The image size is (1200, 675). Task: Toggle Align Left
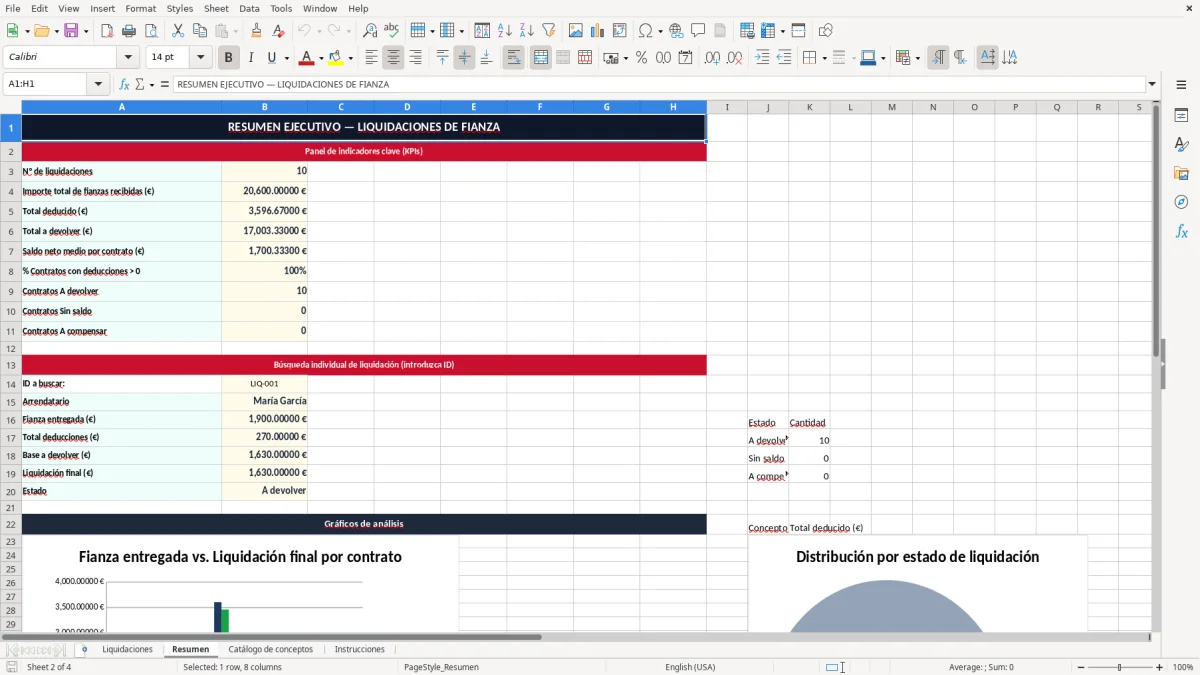point(371,58)
